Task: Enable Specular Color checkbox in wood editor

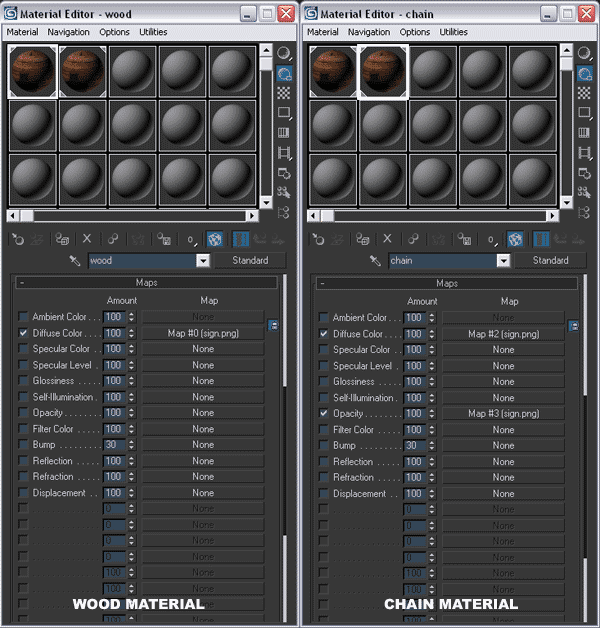Action: coord(23,348)
